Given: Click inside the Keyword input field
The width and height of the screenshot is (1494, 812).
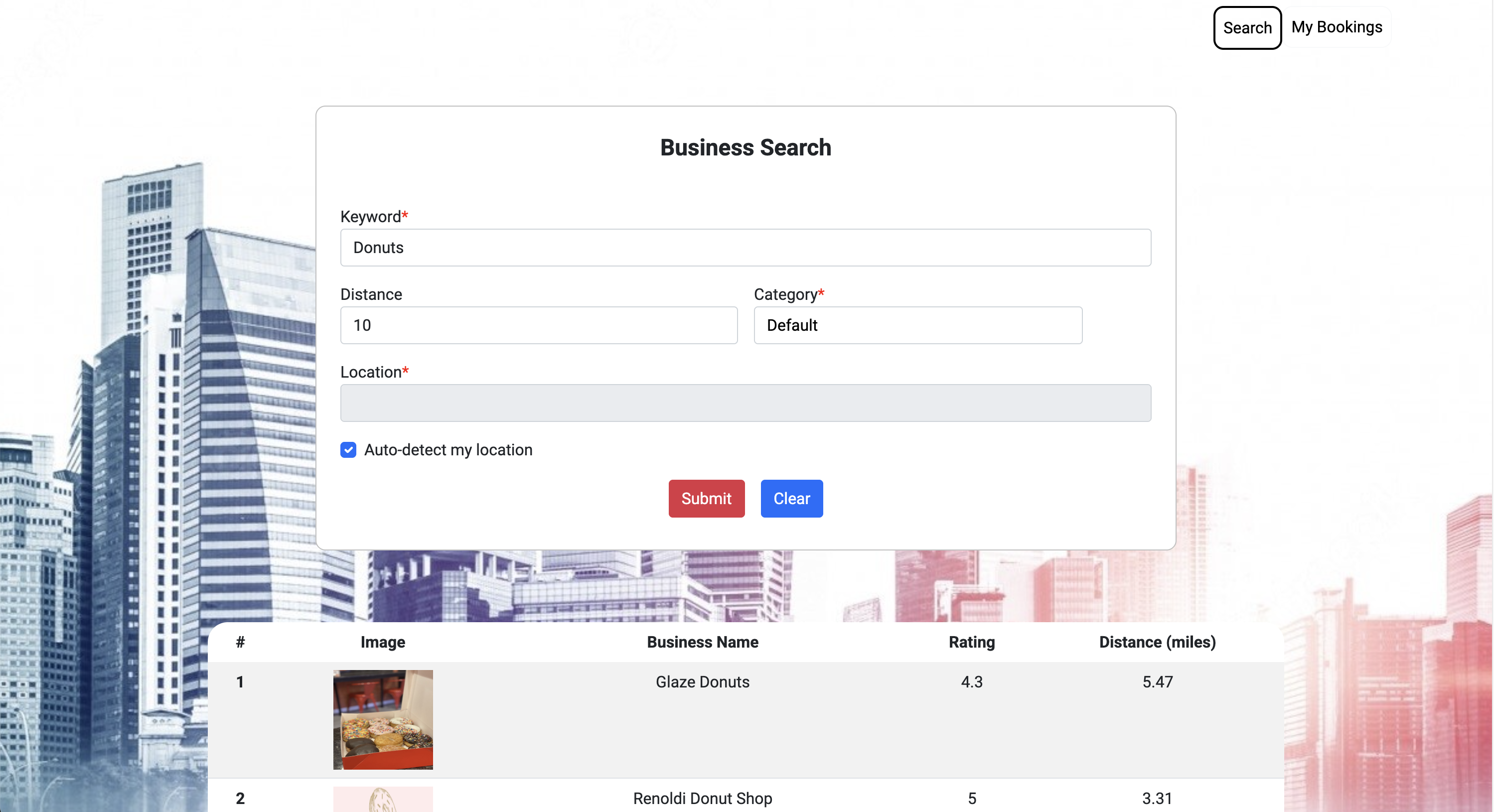Looking at the screenshot, I should click(745, 248).
